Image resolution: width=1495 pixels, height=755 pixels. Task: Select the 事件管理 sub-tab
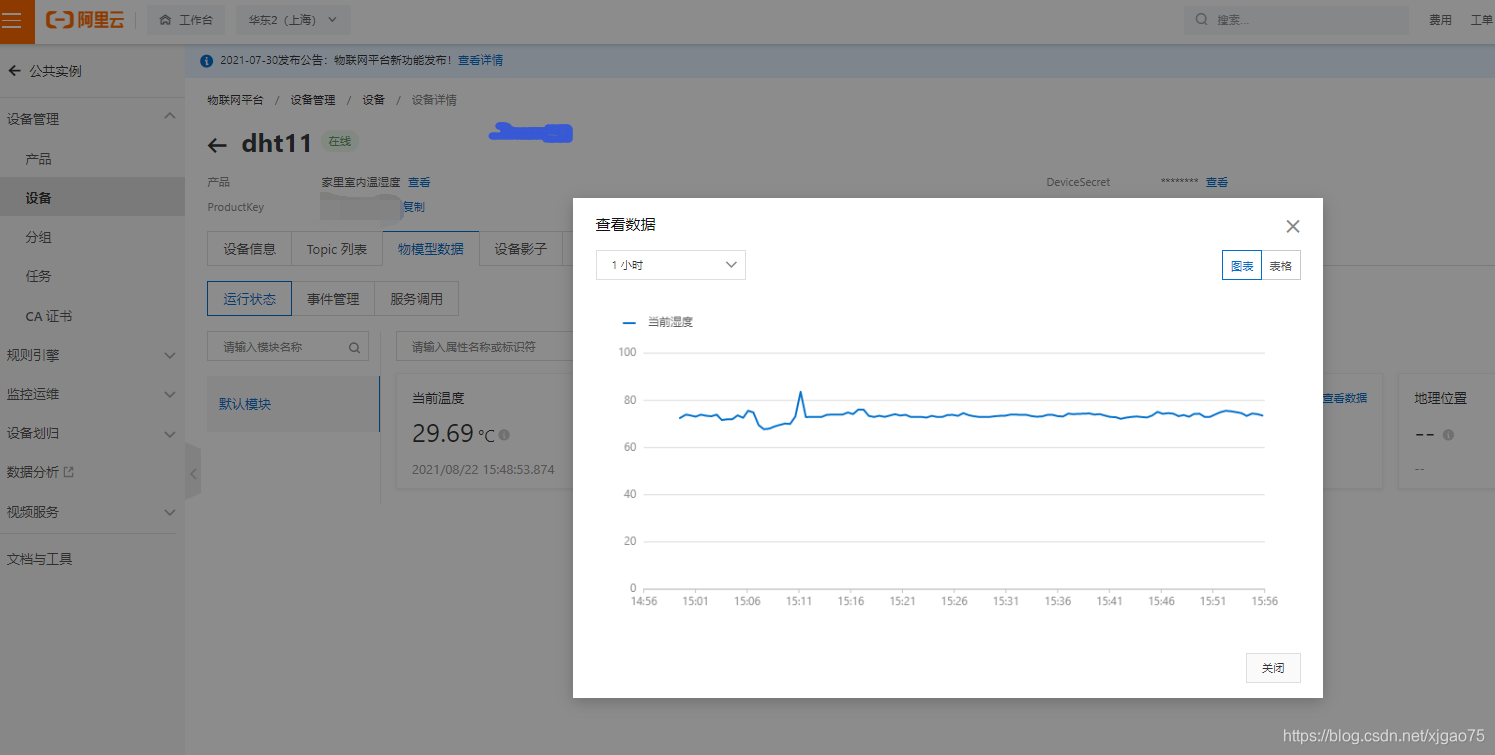click(333, 298)
